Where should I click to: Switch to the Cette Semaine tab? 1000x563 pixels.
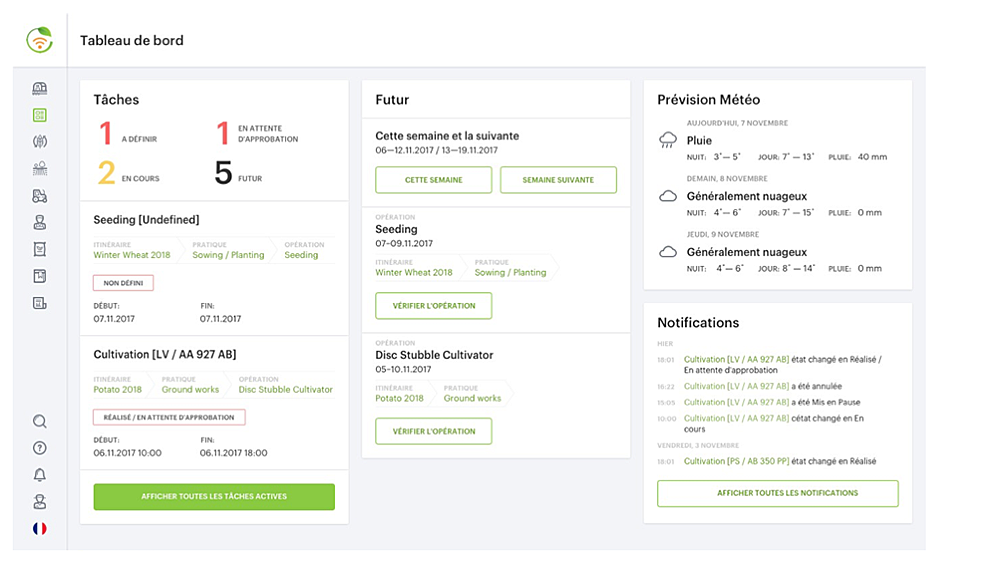[x=433, y=180]
